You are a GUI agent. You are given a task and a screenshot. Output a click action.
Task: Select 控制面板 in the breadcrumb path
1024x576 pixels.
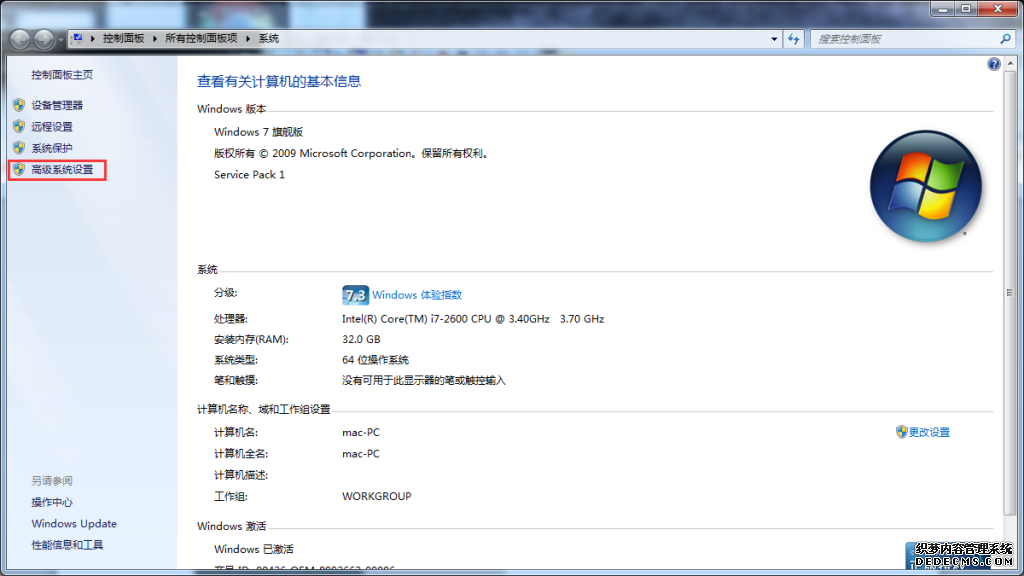click(x=125, y=38)
